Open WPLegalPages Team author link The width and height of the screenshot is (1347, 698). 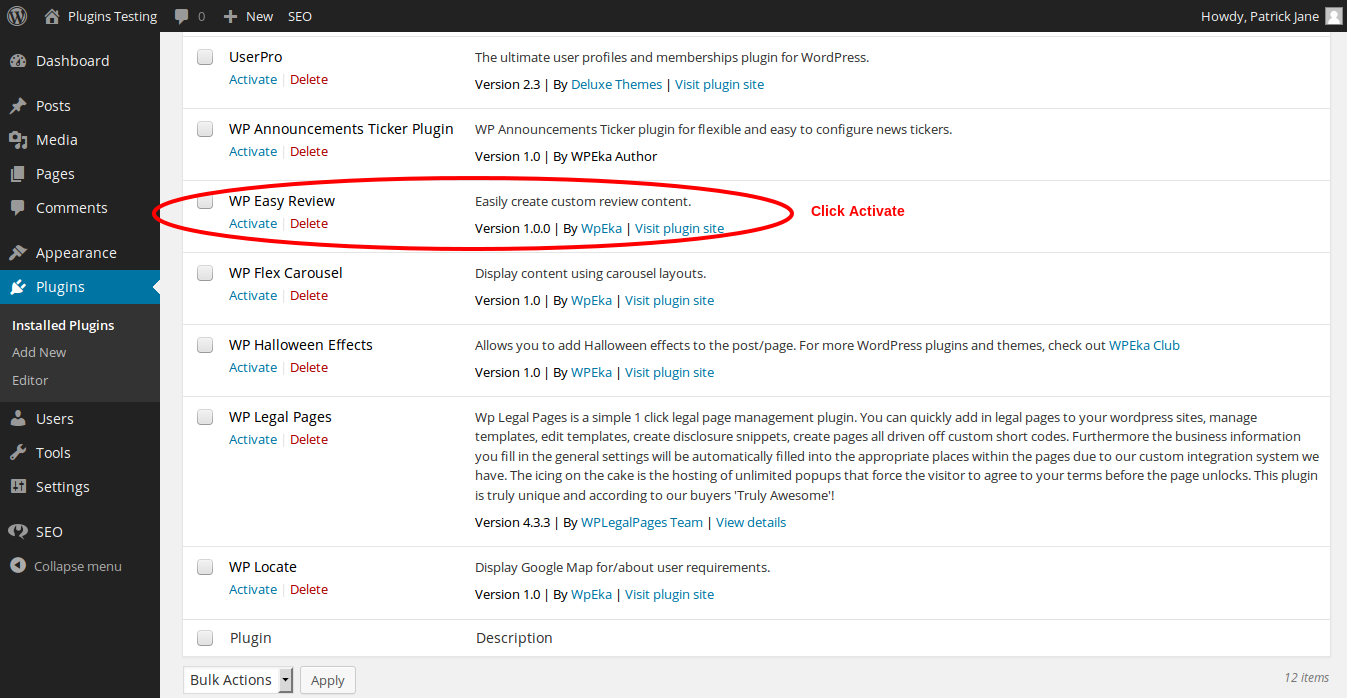tap(642, 523)
